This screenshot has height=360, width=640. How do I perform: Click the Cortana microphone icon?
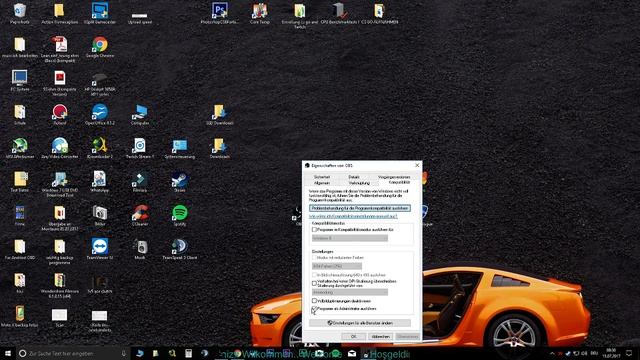click(x=124, y=353)
